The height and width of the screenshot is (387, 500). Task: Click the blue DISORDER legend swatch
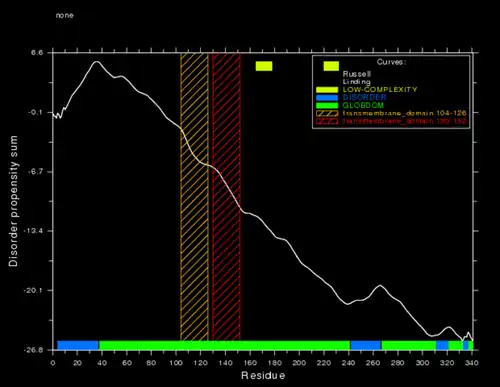[327, 98]
